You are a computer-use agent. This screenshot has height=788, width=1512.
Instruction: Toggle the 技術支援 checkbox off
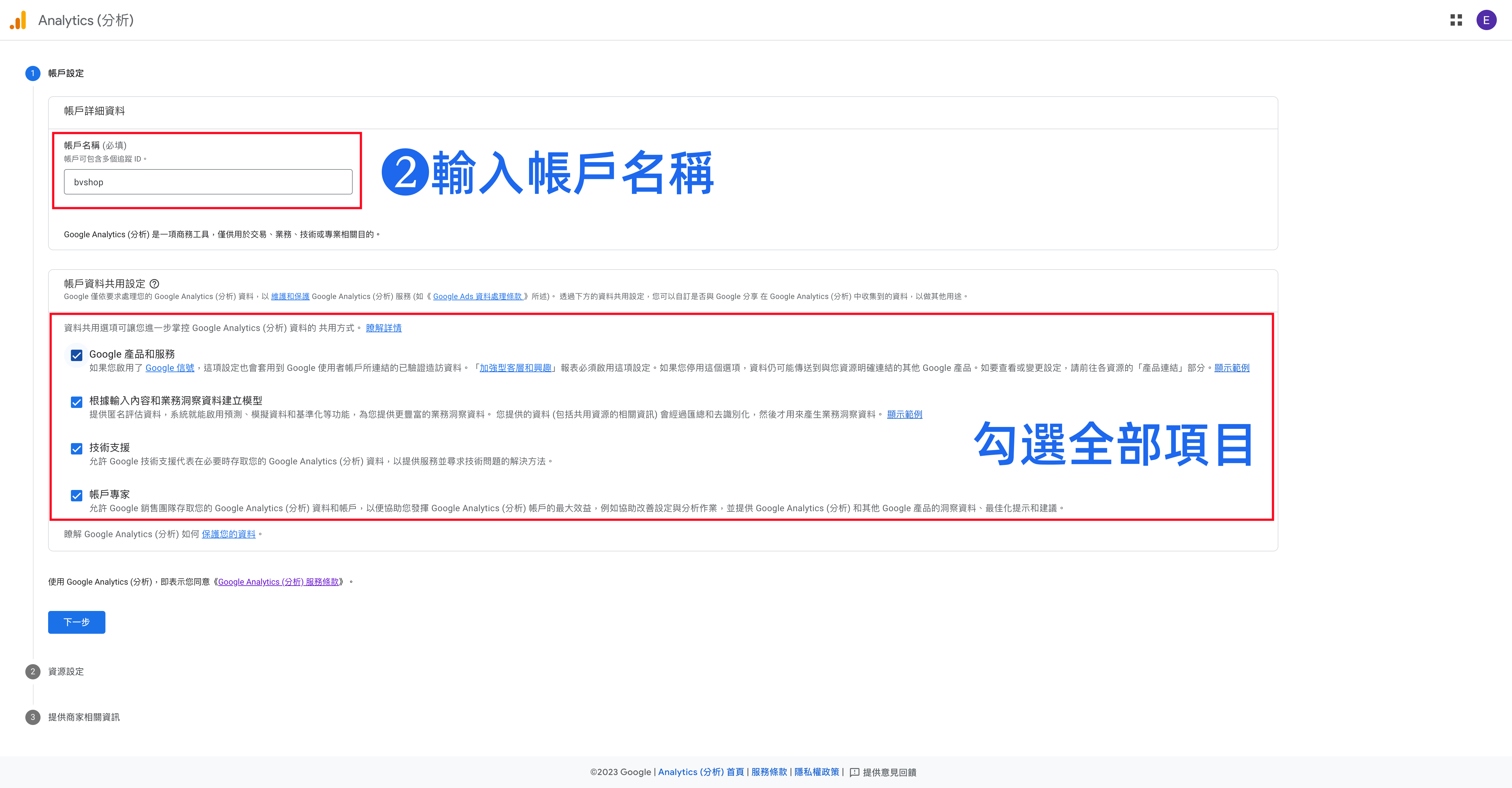pos(76,448)
